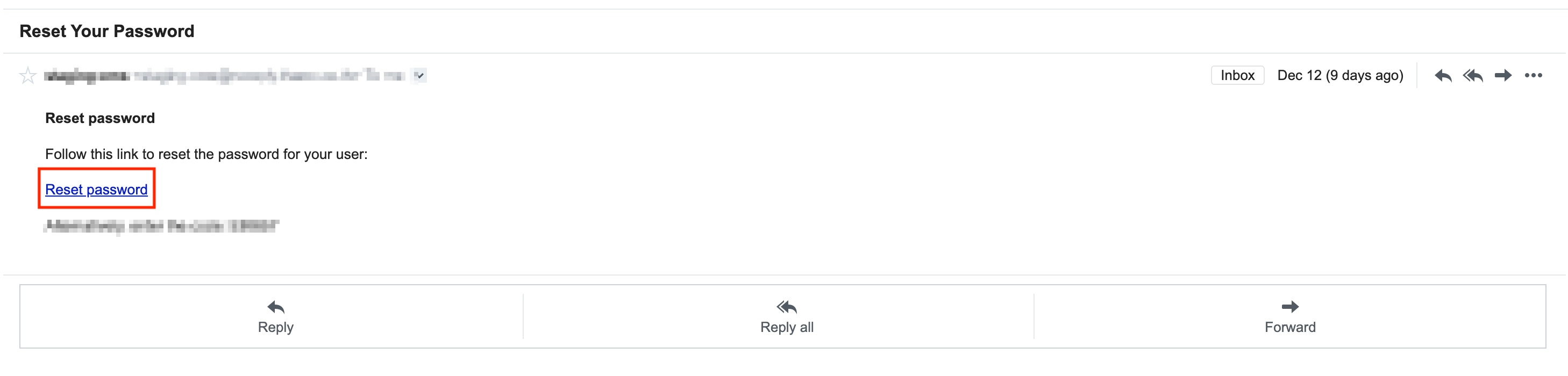Open the three-dot more options menu
Image resolution: width=1568 pixels, height=376 pixels.
[x=1533, y=75]
